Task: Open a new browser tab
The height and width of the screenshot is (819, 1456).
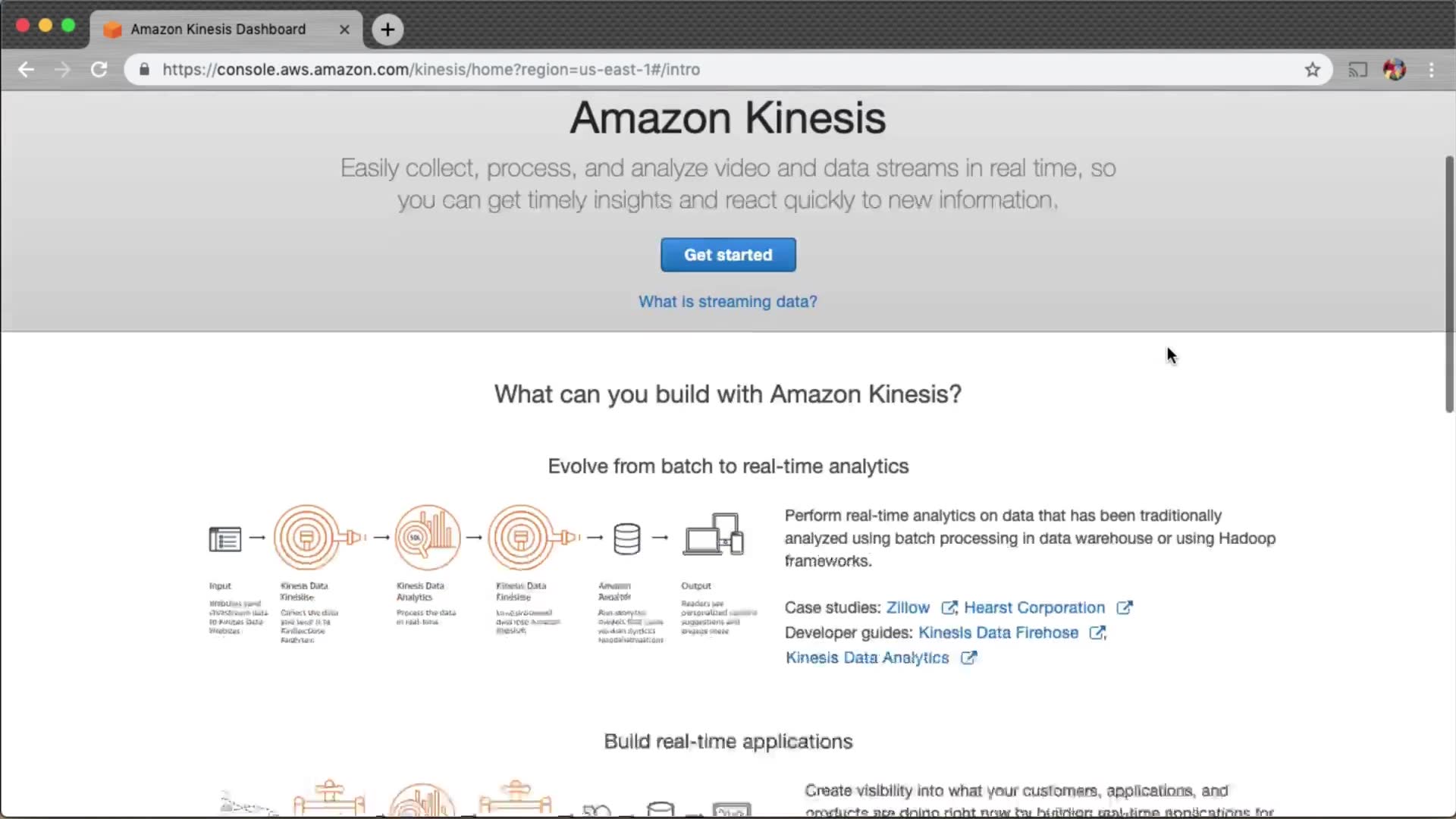Action: point(388,30)
